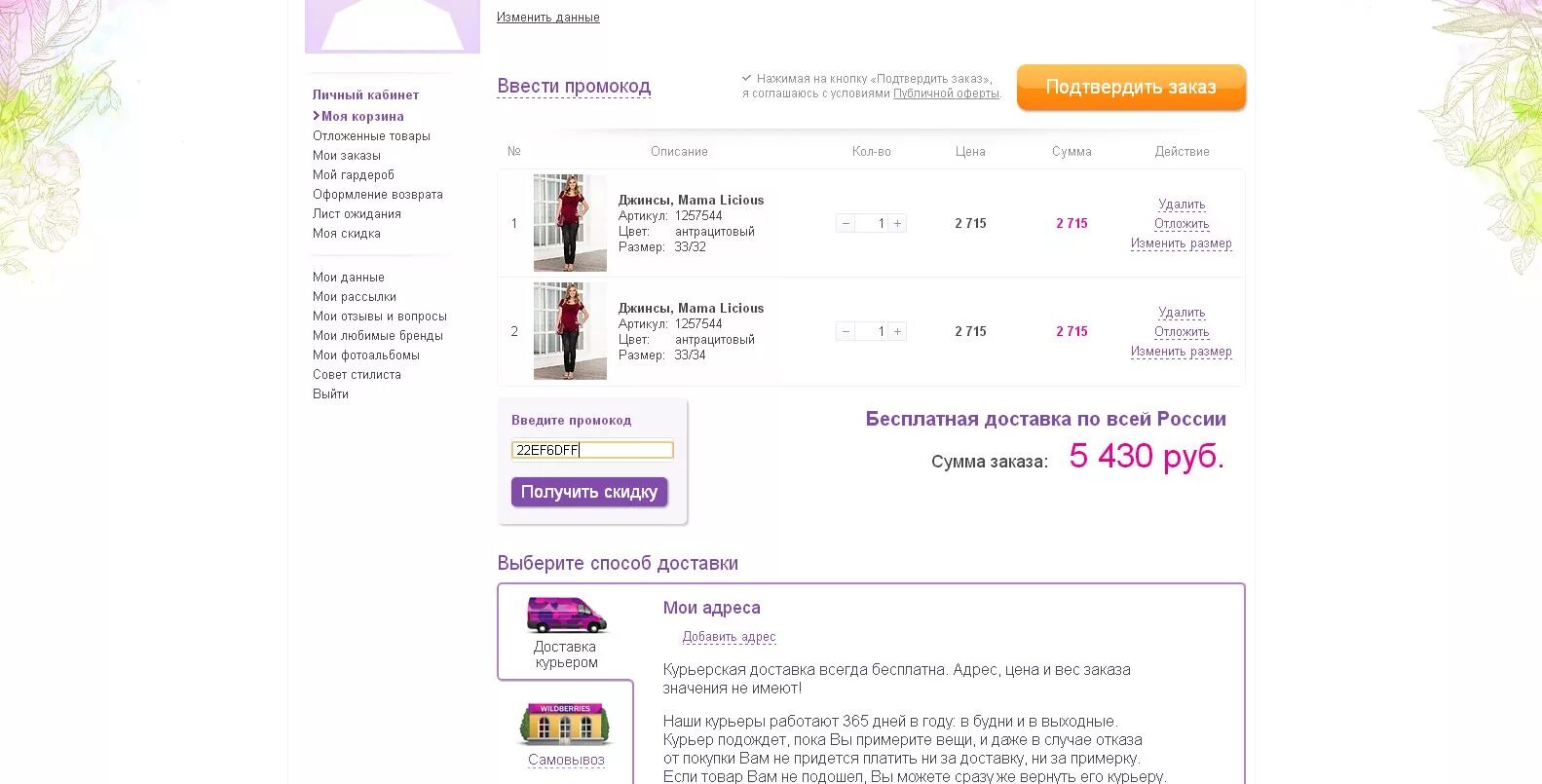Open Изменить размер for second item

(x=1181, y=352)
